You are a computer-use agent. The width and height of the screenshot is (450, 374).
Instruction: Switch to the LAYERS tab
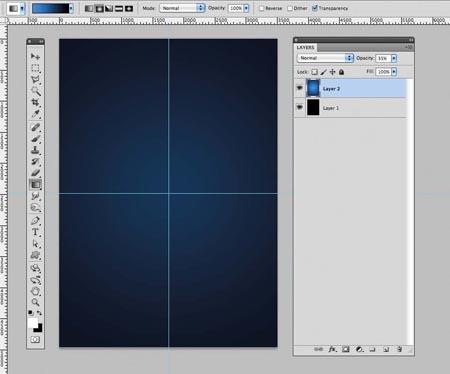pos(305,47)
